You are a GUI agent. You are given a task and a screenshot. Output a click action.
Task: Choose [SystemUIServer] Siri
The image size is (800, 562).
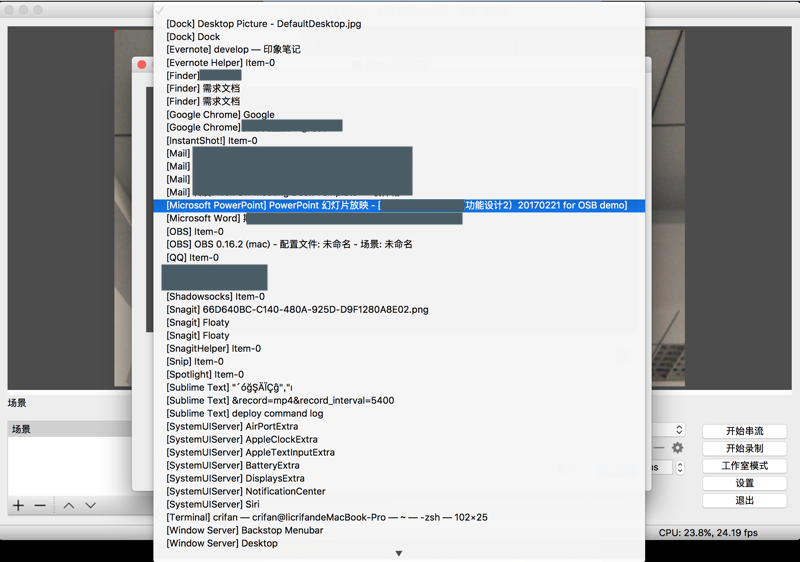pos(399,504)
